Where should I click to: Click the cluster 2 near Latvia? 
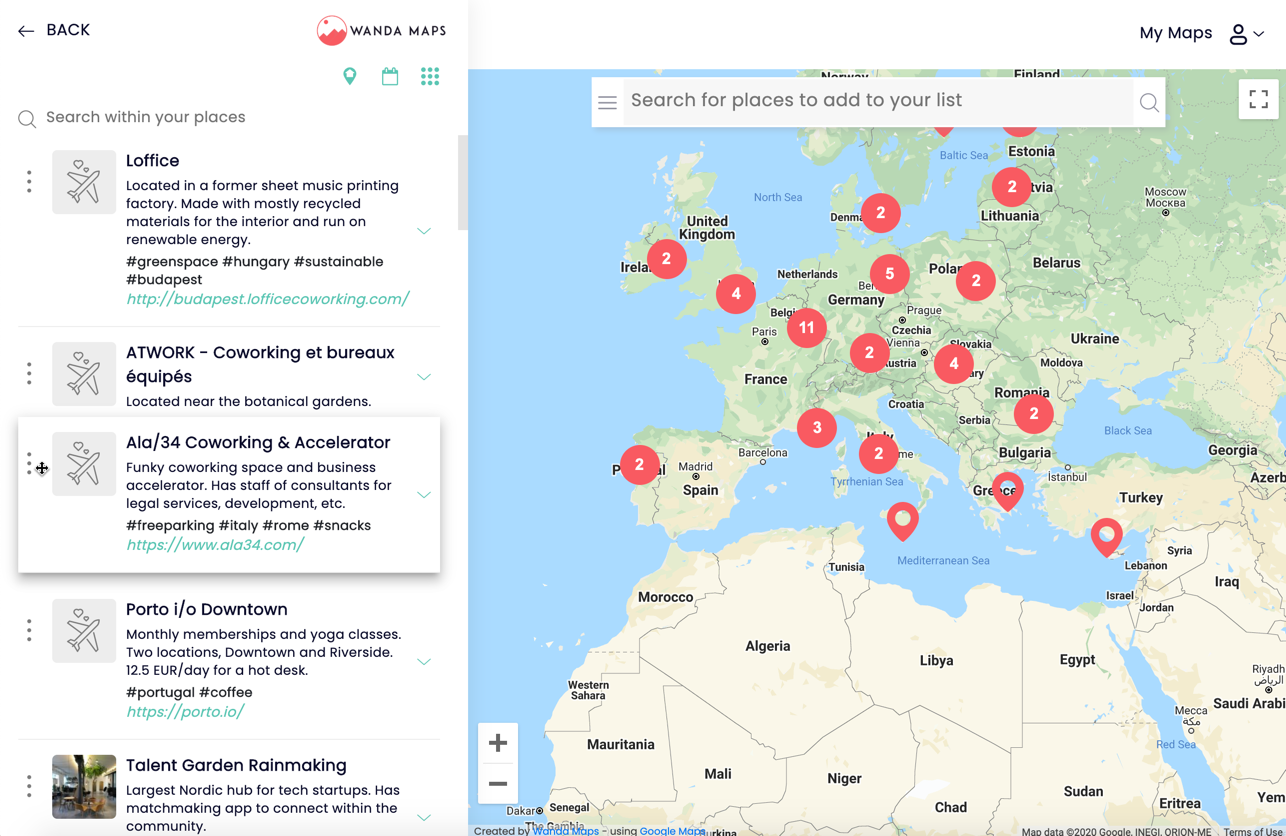1012,187
